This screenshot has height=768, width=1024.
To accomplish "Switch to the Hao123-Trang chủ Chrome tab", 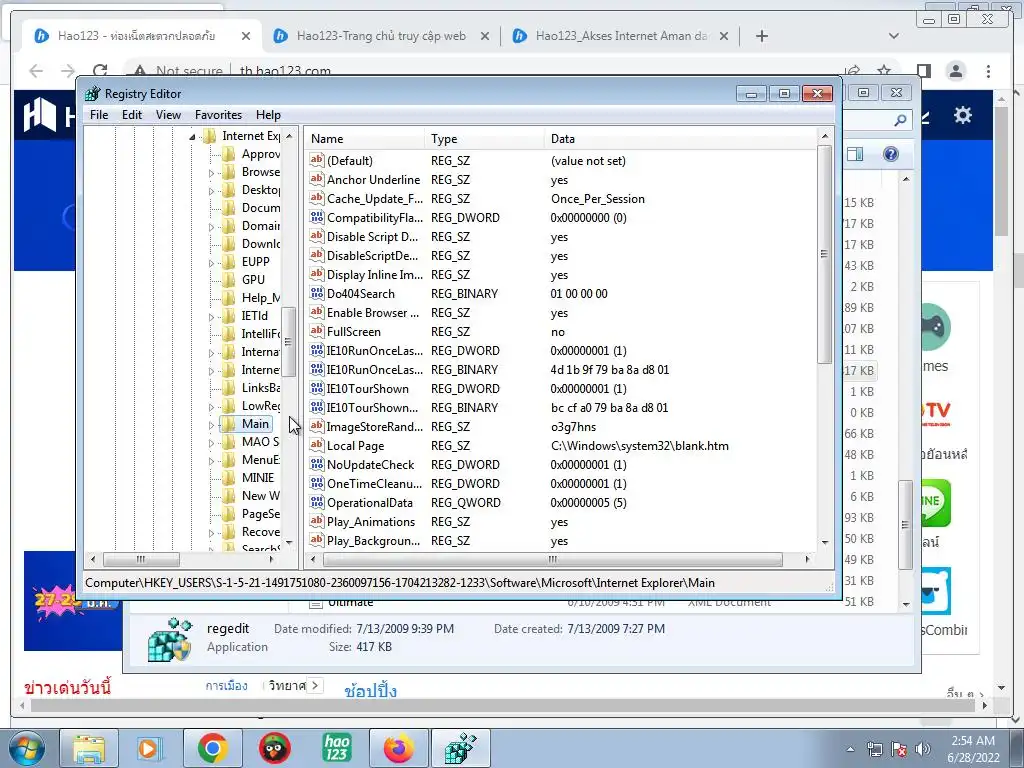I will pyautogui.click(x=381, y=36).
